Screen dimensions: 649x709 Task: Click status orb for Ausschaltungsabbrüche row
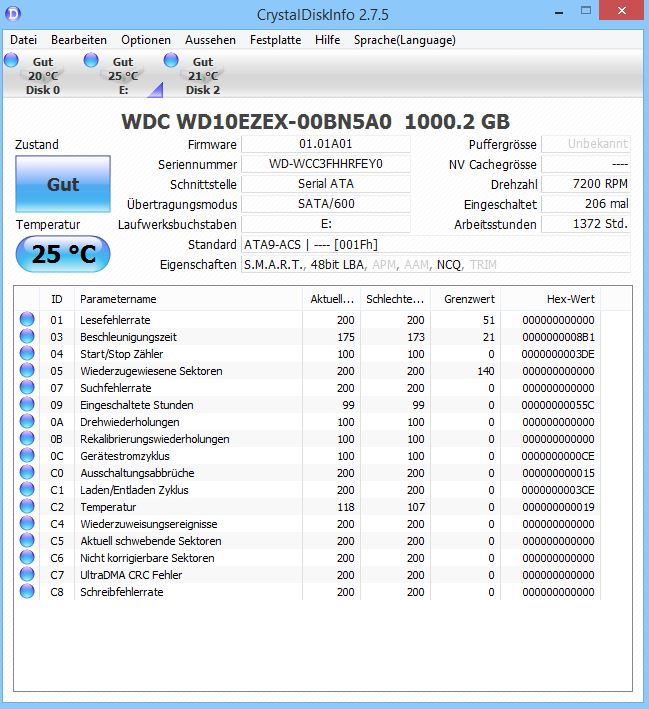pyautogui.click(x=27, y=472)
